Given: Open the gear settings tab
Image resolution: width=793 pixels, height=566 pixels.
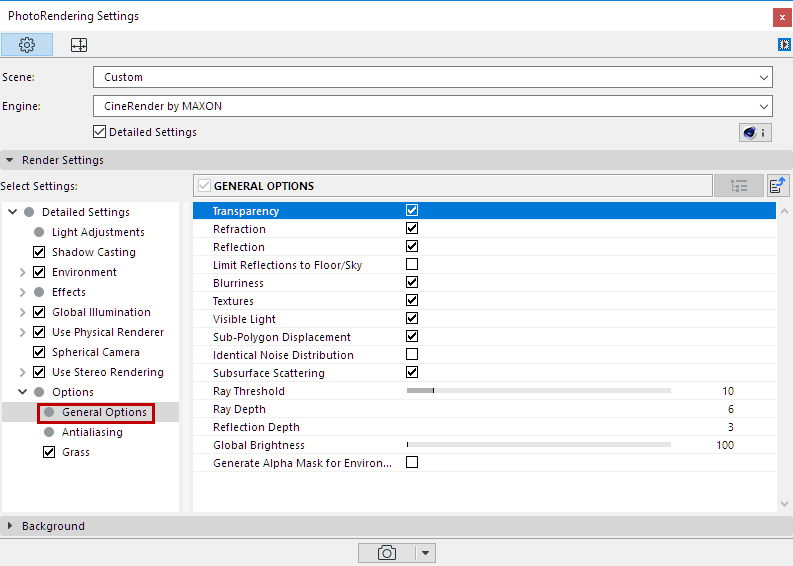Looking at the screenshot, I should coord(27,45).
